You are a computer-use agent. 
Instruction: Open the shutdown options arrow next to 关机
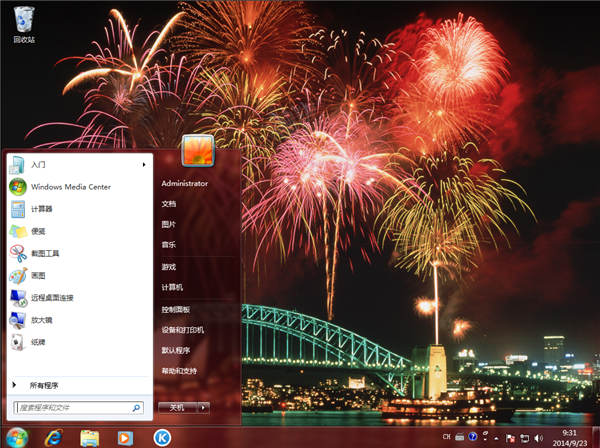coord(204,407)
